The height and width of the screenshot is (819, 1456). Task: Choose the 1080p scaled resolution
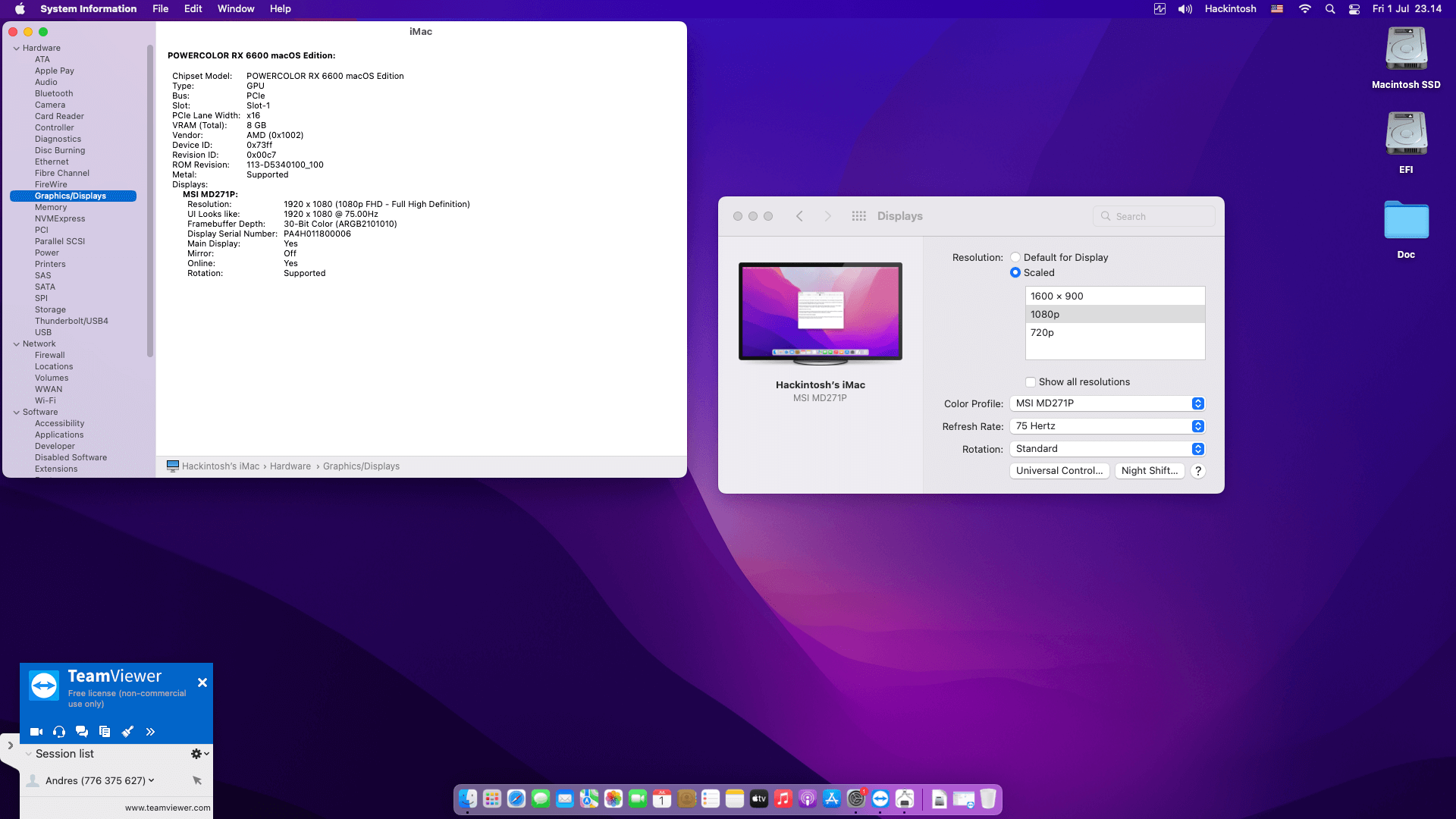click(1115, 315)
